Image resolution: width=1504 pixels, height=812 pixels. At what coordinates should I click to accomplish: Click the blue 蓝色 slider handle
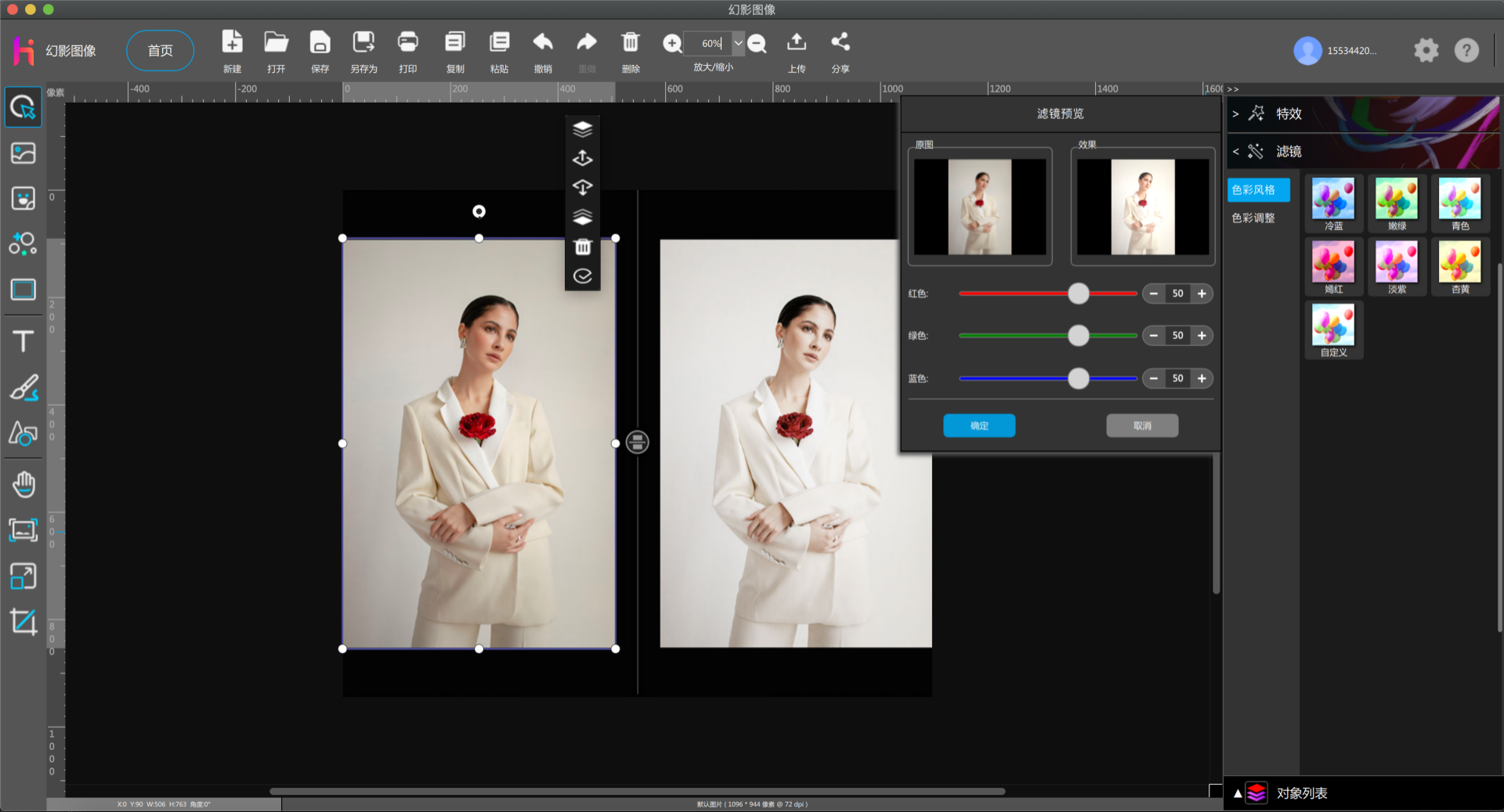pyautogui.click(x=1079, y=379)
